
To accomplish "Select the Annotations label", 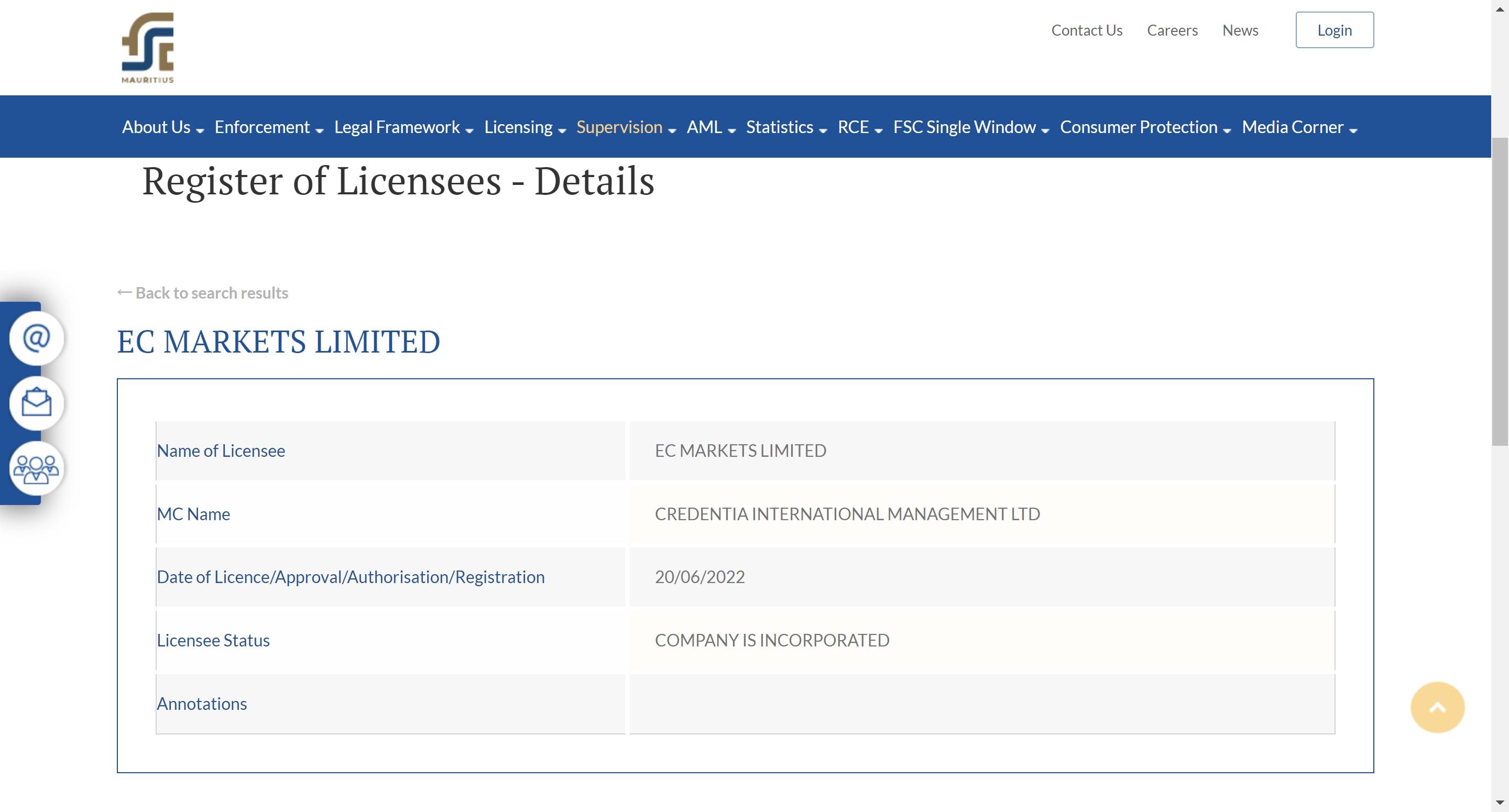I will click(x=202, y=704).
